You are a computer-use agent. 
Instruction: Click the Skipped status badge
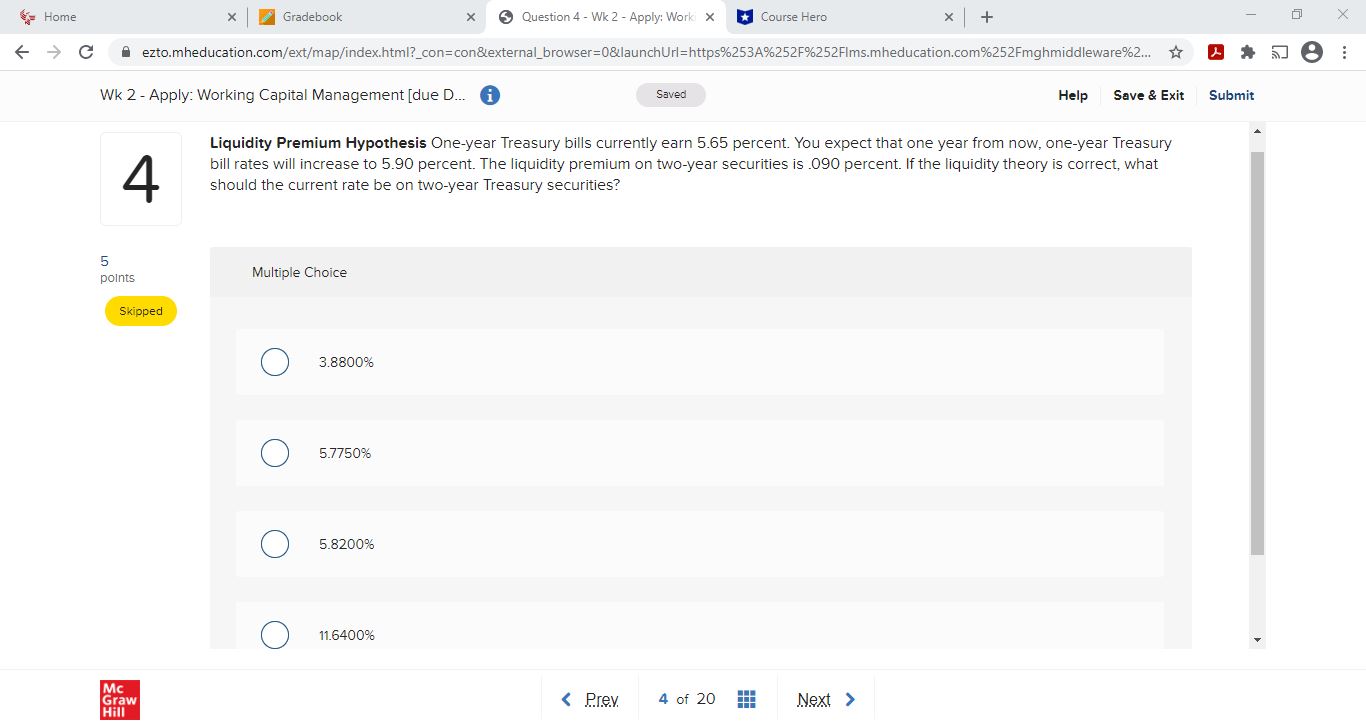point(141,311)
